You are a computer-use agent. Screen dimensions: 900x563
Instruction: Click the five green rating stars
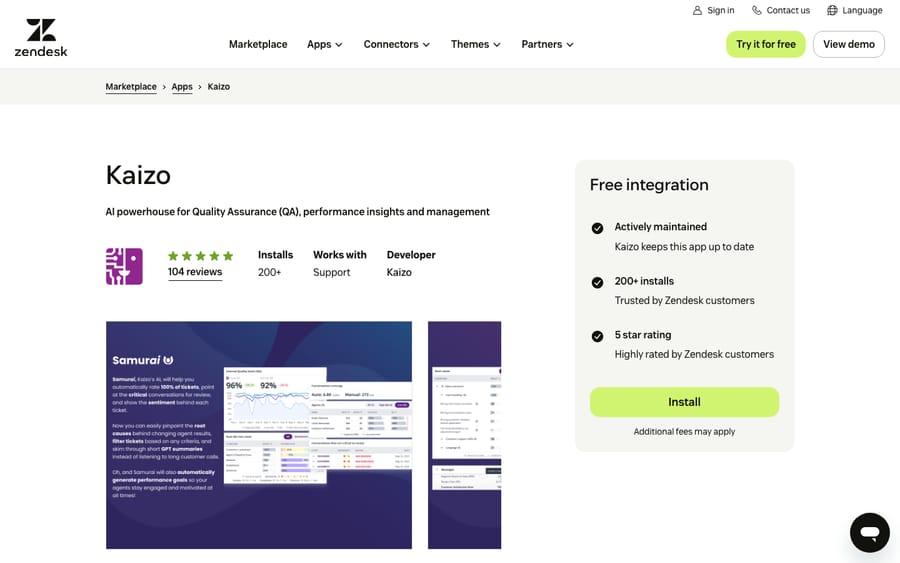pos(200,256)
